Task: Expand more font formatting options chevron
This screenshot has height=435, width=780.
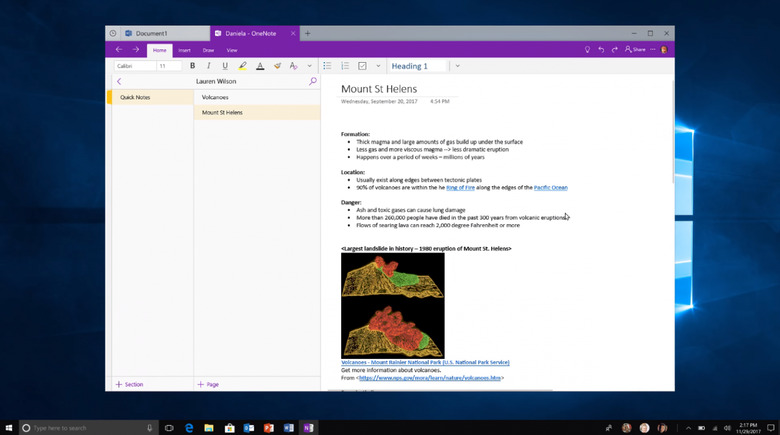Action: click(309, 66)
